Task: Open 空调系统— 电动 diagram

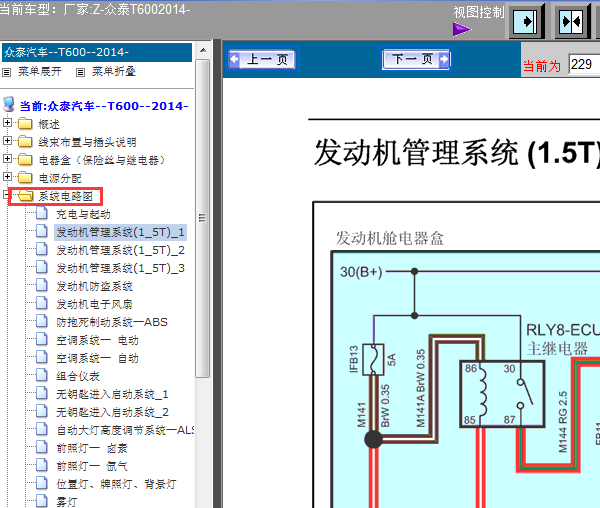Action: pos(98,340)
